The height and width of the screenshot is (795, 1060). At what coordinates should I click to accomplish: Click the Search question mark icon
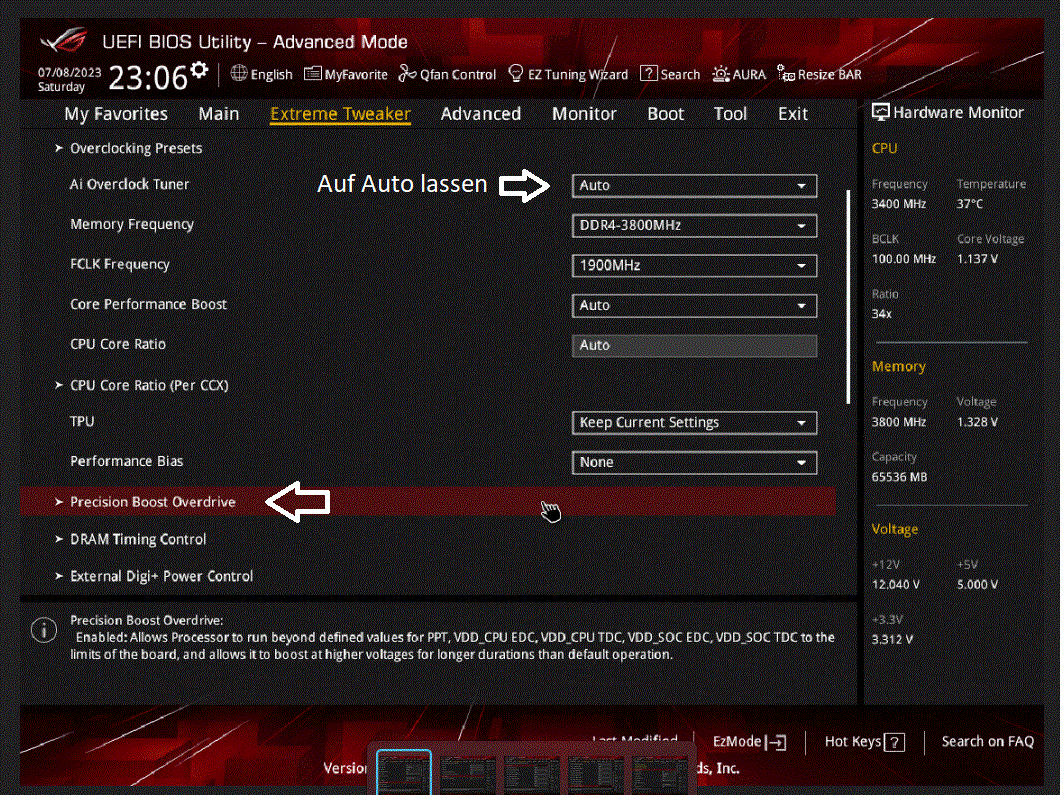click(648, 73)
